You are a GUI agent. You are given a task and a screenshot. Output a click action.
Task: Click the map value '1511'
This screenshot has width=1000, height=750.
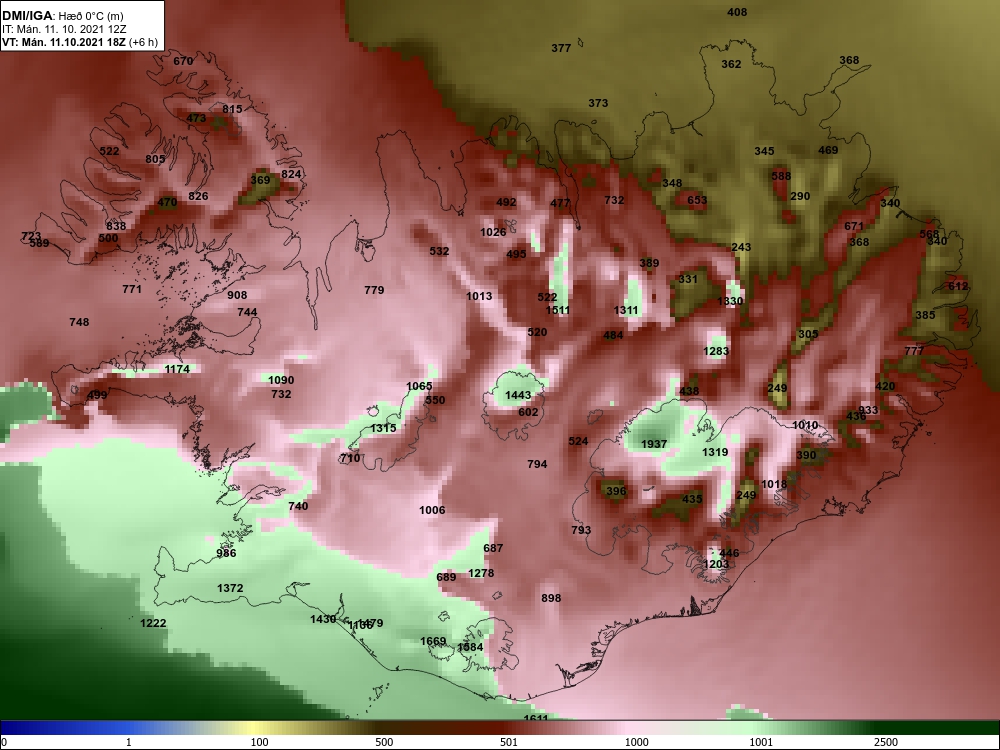[558, 311]
